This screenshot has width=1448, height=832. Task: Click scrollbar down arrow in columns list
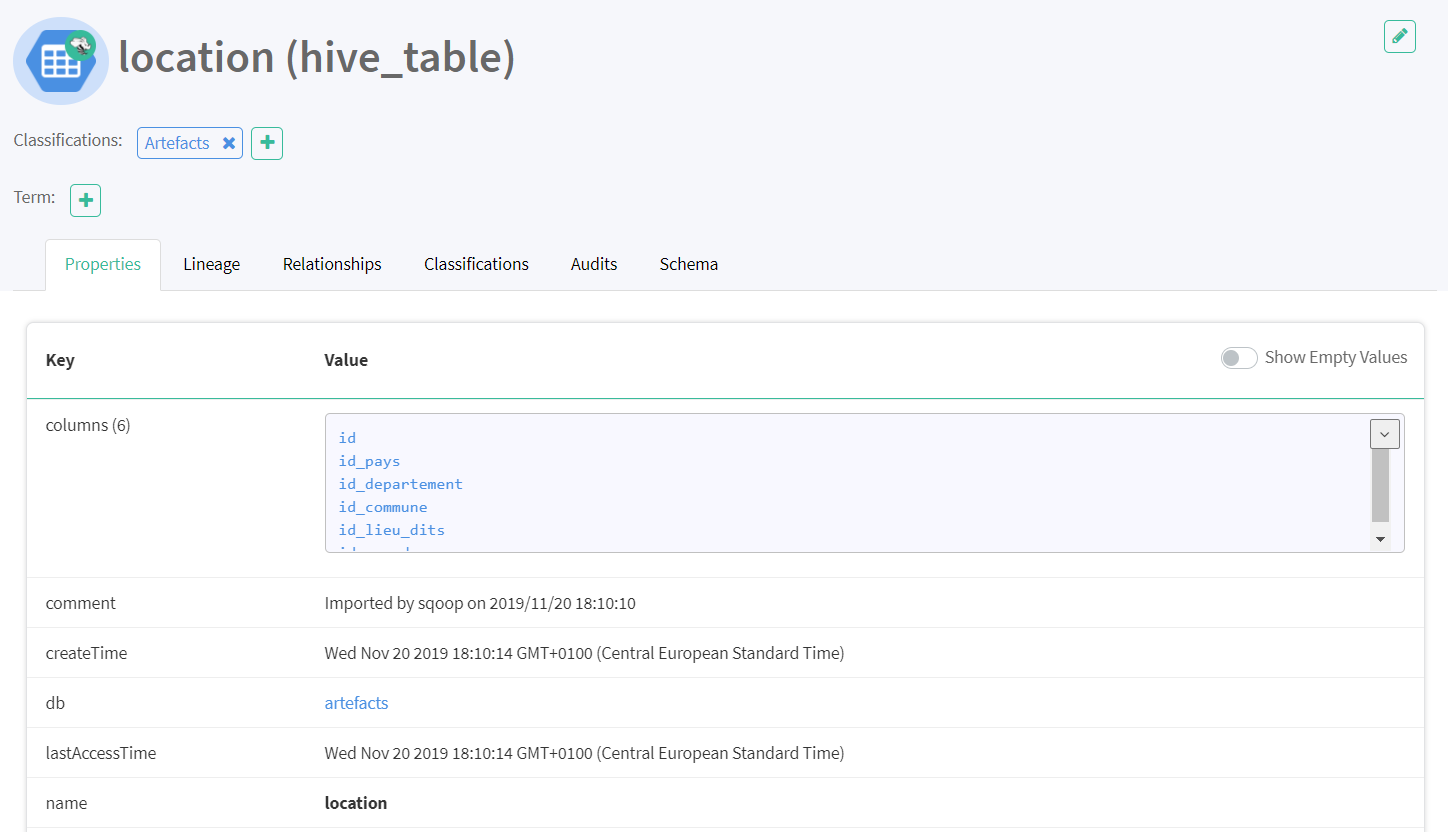[x=1380, y=539]
